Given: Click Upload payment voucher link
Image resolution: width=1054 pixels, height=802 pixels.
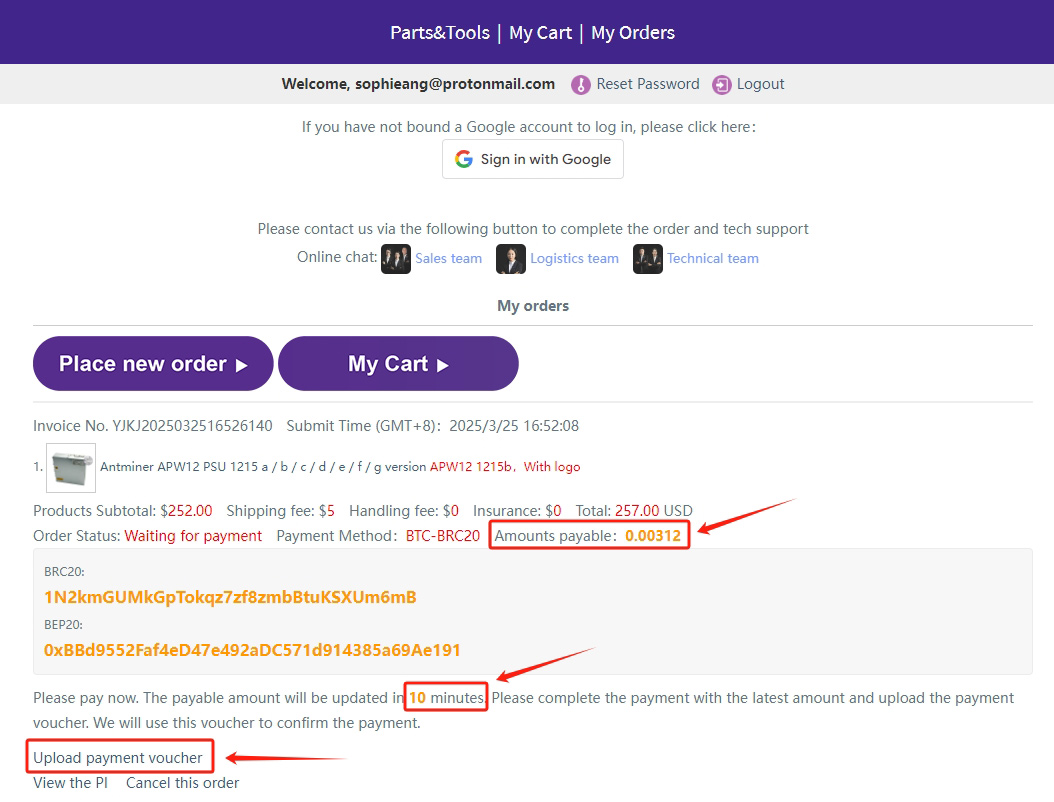Looking at the screenshot, I should (118, 758).
